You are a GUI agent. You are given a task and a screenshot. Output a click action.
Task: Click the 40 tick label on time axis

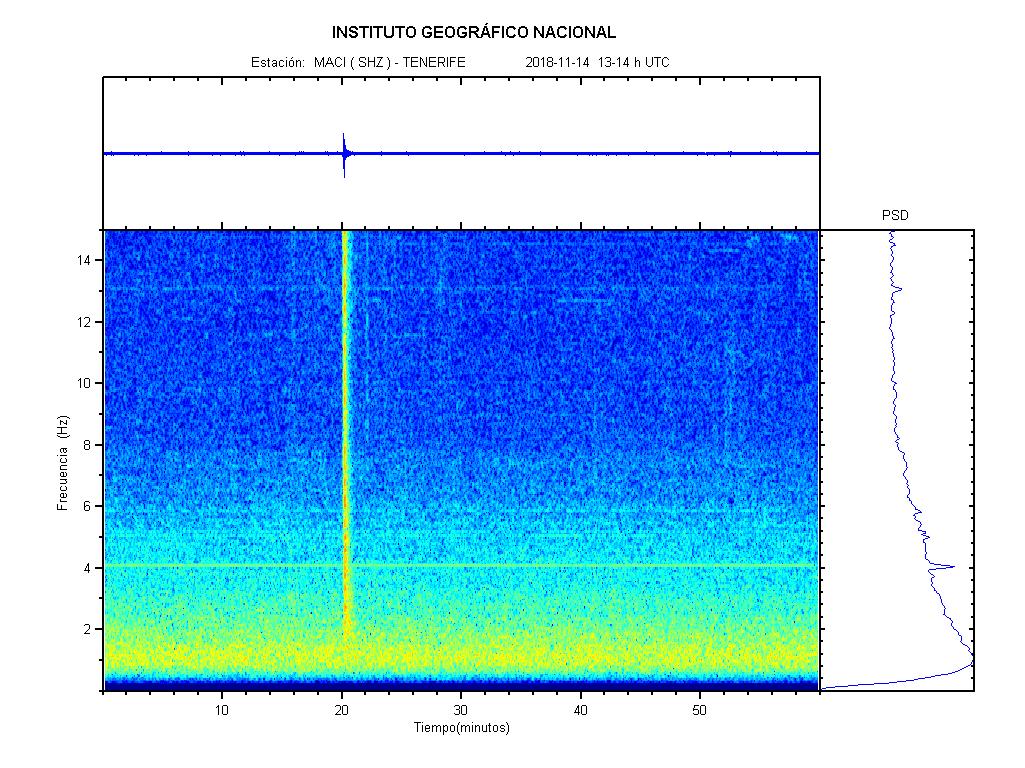580,710
